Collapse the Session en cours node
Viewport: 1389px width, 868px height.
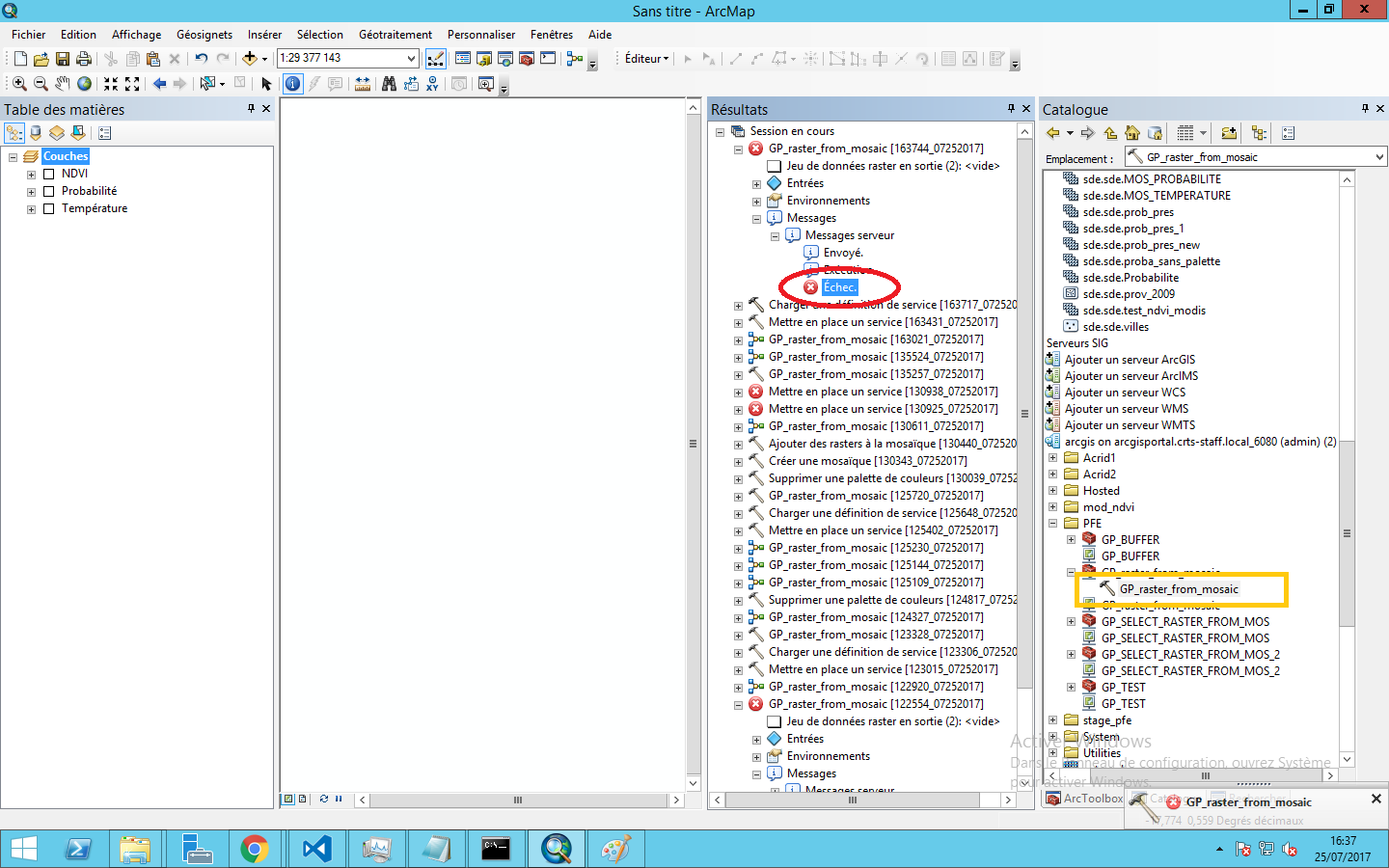pos(720,132)
